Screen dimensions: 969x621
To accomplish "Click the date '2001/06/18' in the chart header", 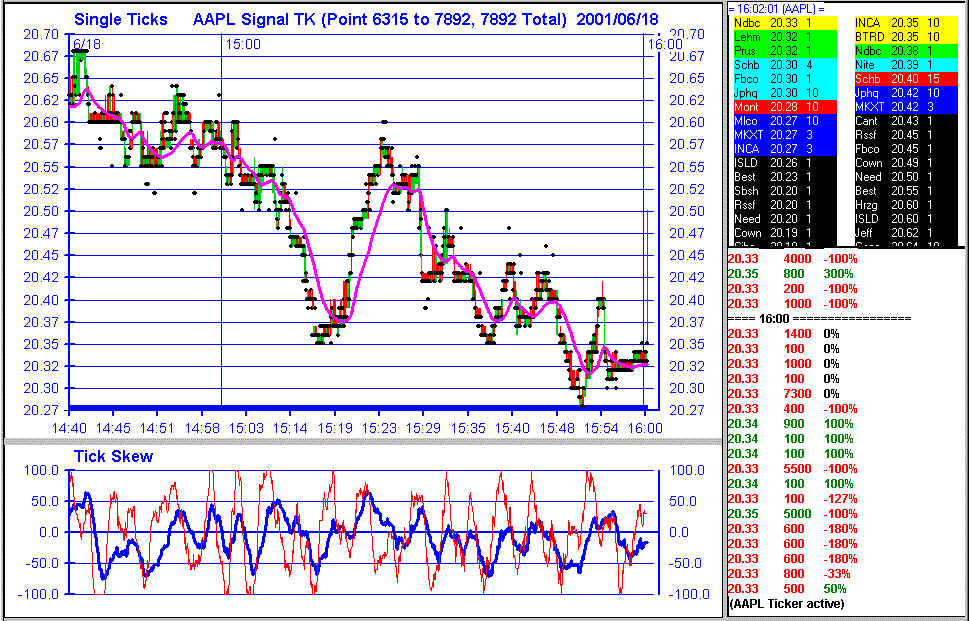I will pyautogui.click(x=617, y=19).
